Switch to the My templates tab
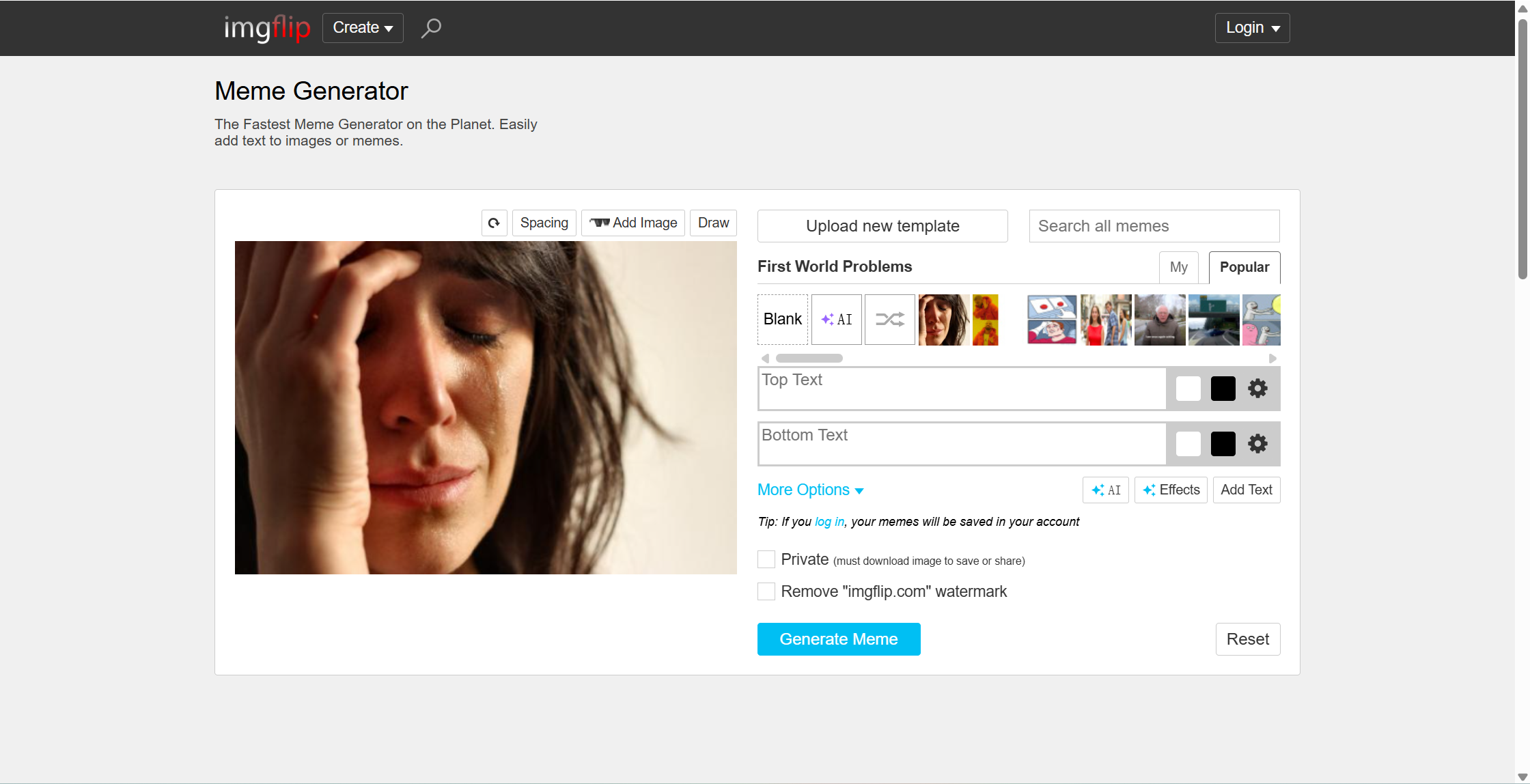The image size is (1530, 784). [x=1178, y=268]
